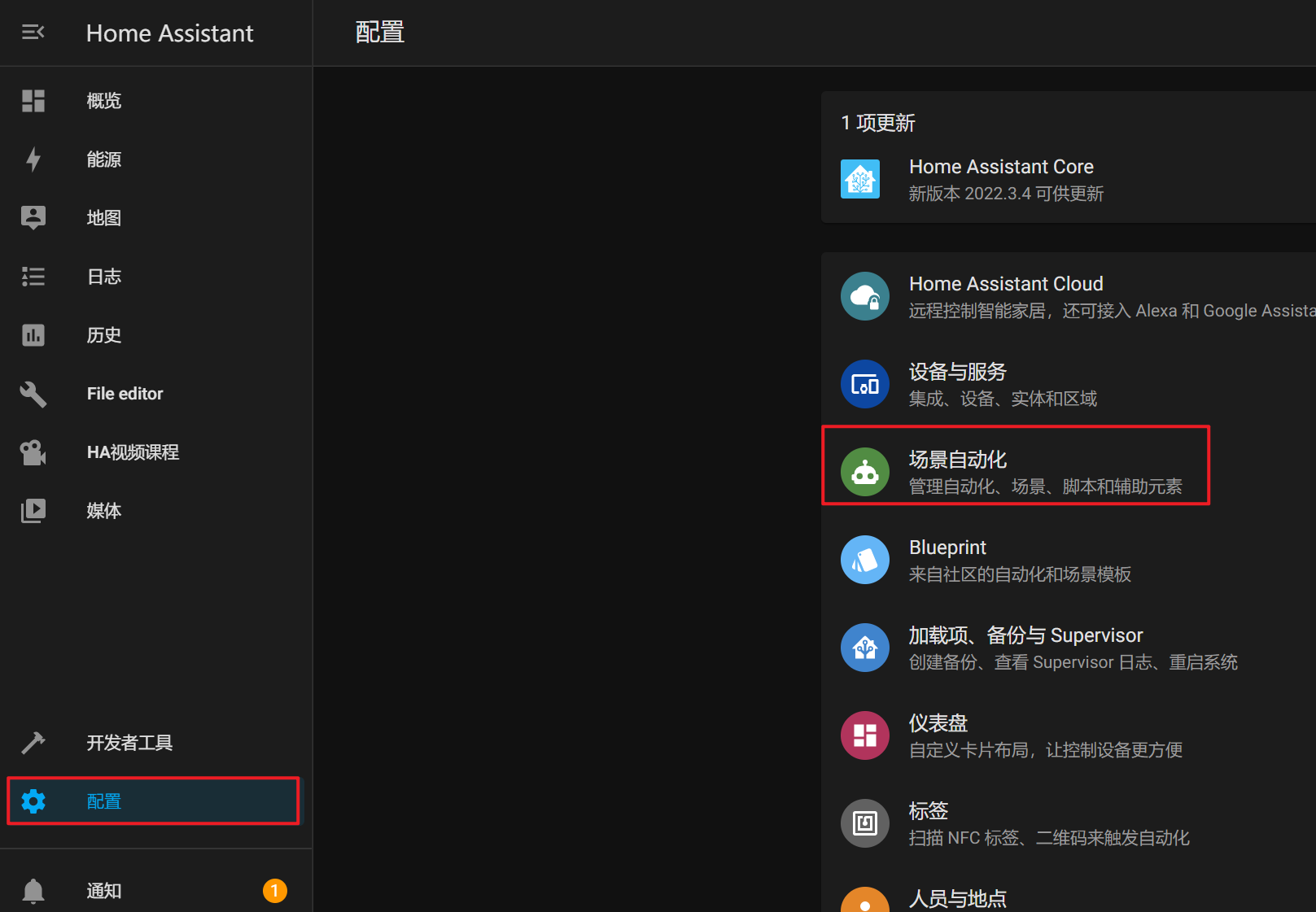Click the Home Assistant Cloud icon
The width and height of the screenshot is (1316, 912).
point(865,296)
